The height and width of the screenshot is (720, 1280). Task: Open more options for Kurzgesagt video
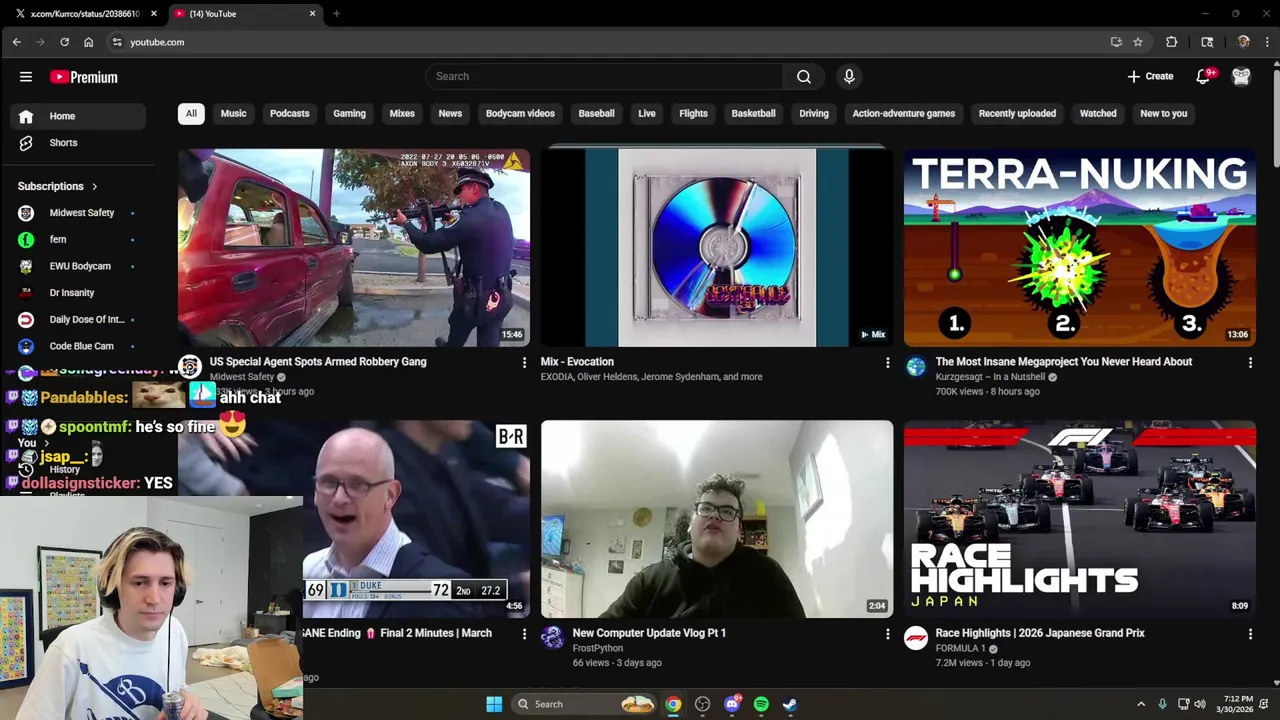pyautogui.click(x=1250, y=363)
